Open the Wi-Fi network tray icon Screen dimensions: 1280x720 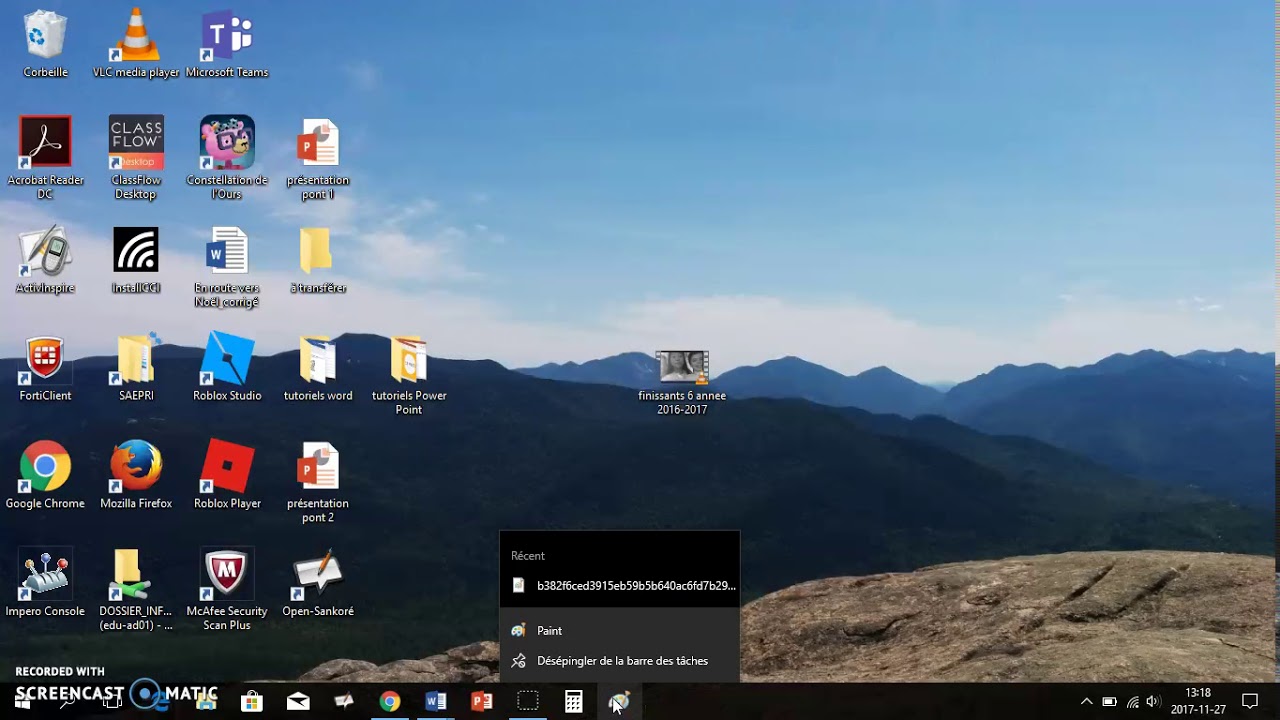(x=1132, y=702)
